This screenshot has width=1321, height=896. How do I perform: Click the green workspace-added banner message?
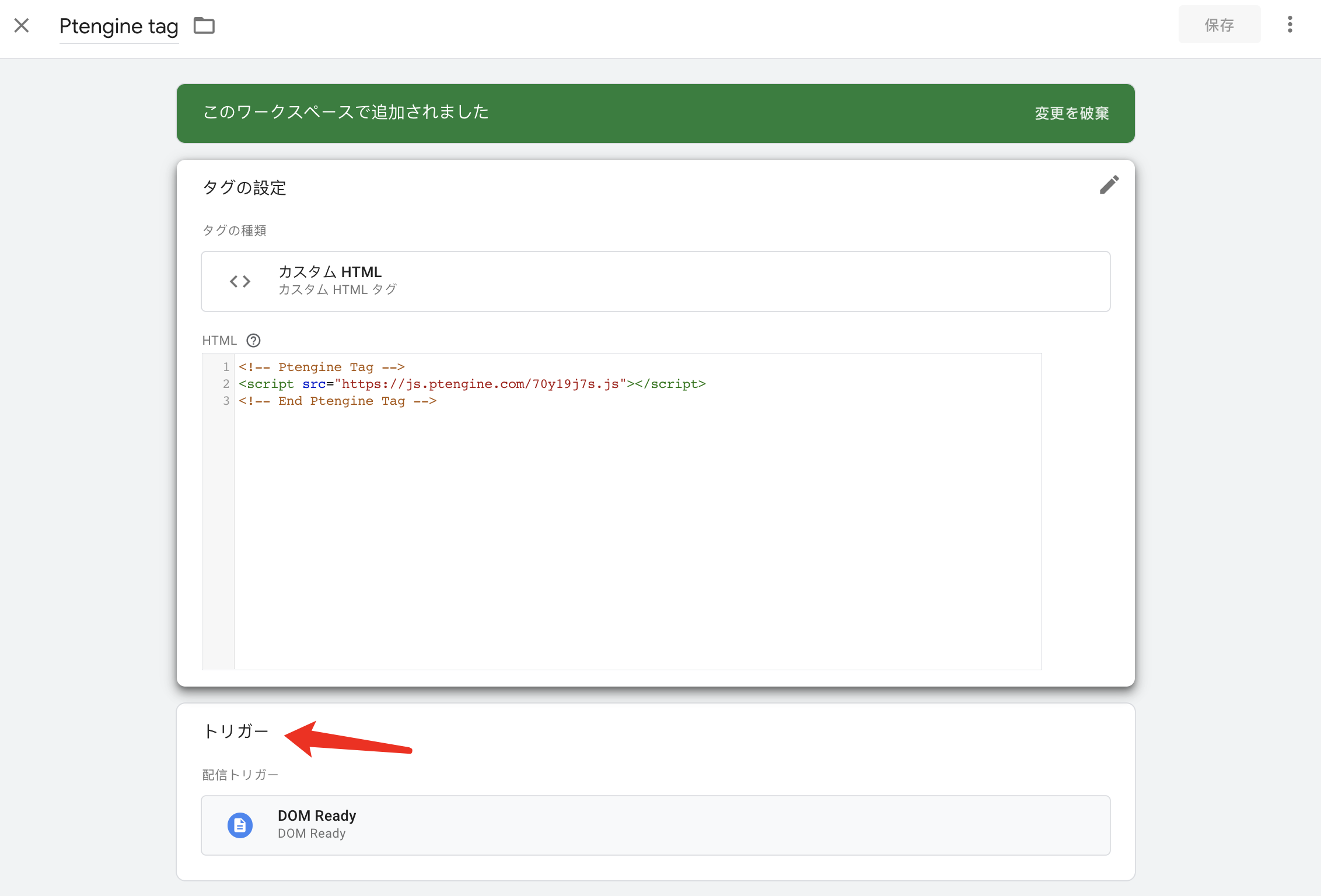coord(345,112)
